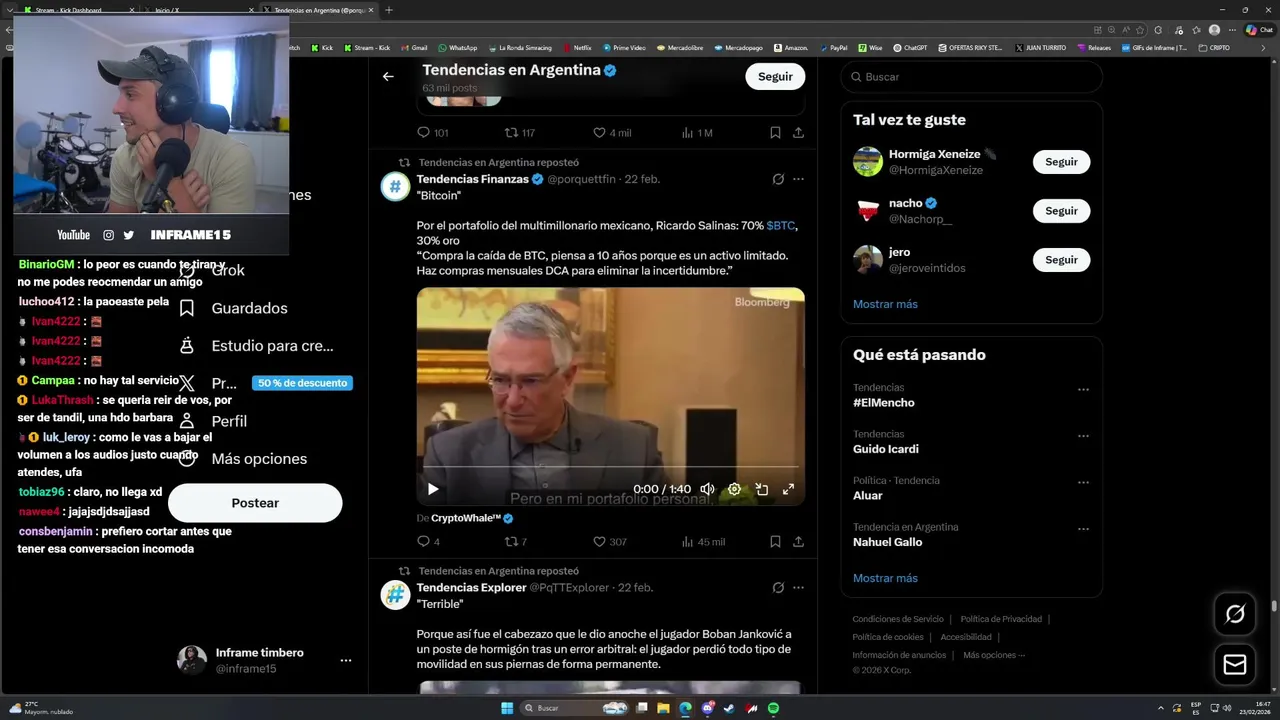Open more options on Tendencias Finanzas post
Image resolution: width=1280 pixels, height=720 pixels.
[798, 179]
